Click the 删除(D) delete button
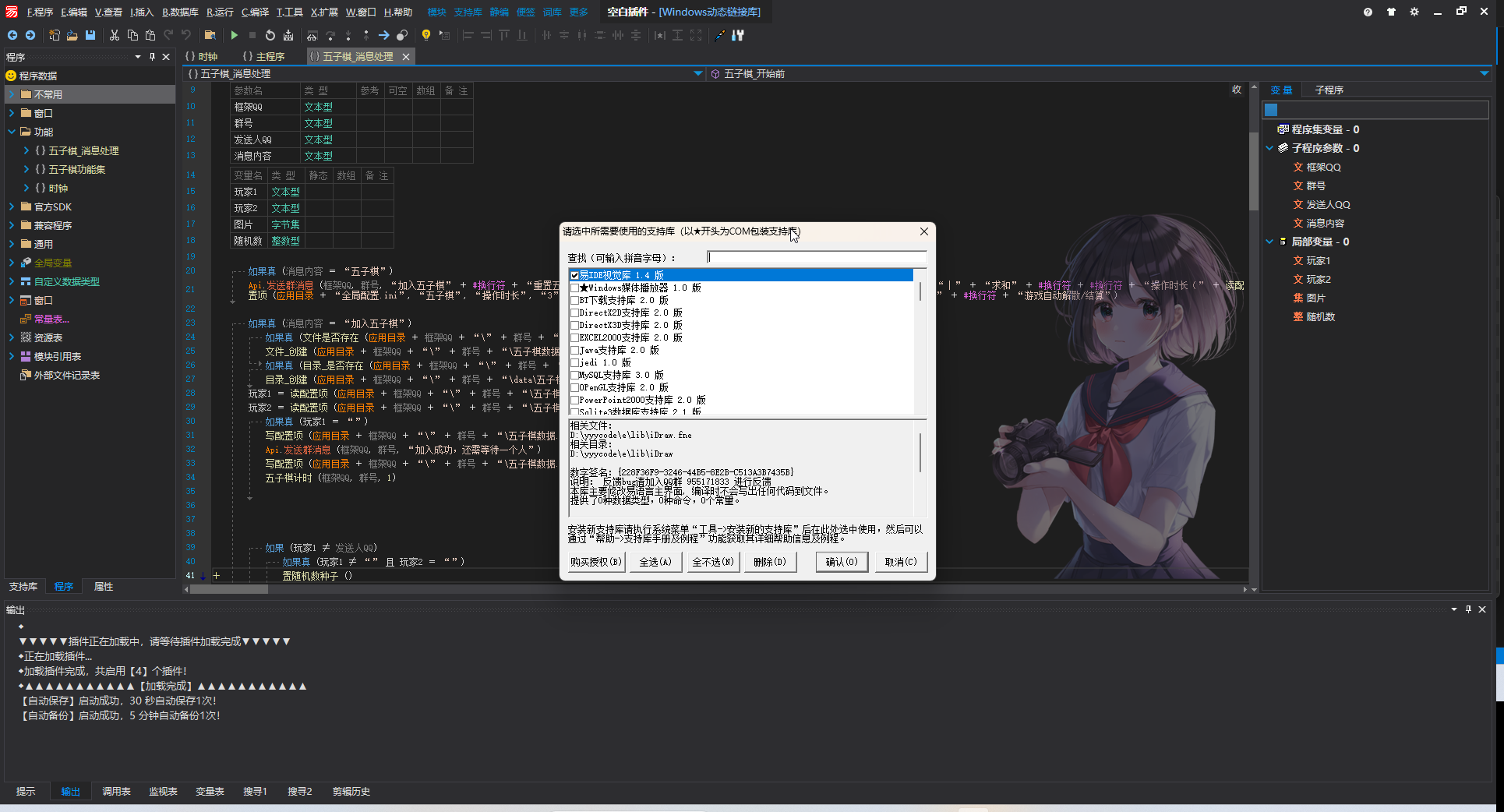The image size is (1504, 812). point(770,562)
